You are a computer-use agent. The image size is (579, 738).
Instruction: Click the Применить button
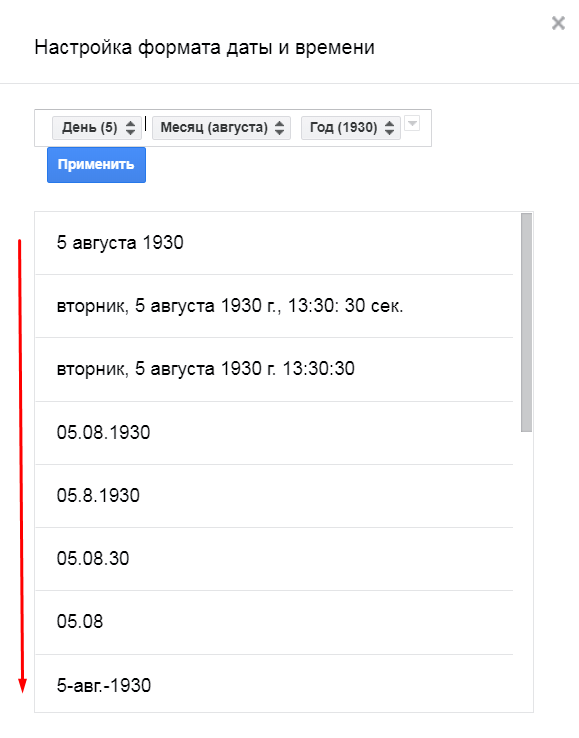point(96,165)
